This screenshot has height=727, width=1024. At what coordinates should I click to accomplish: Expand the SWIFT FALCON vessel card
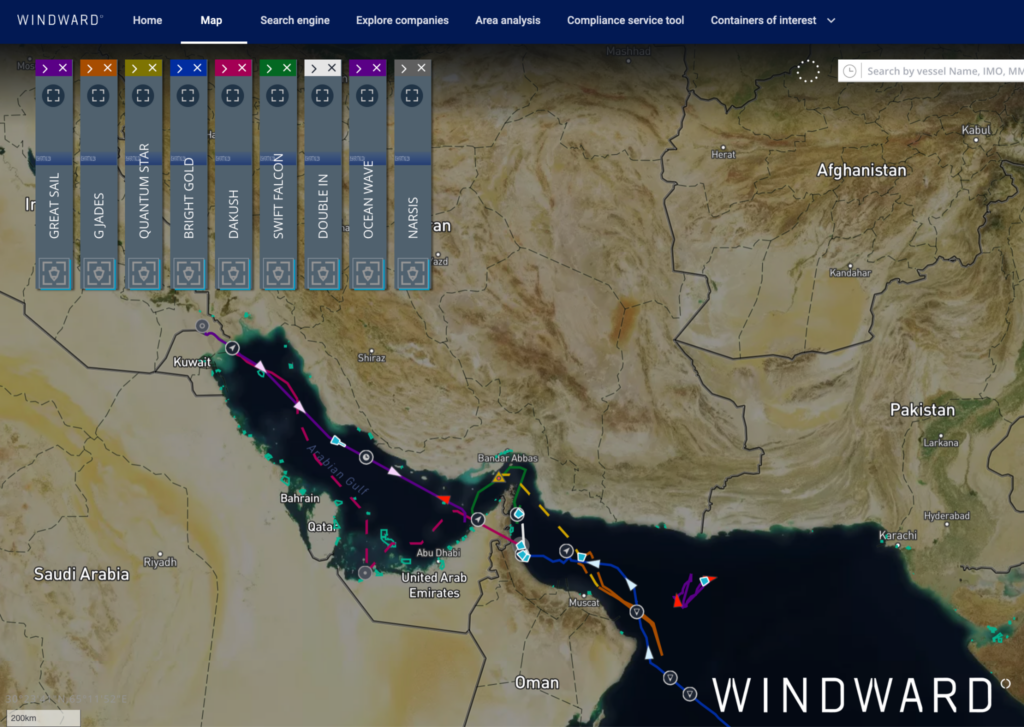point(269,68)
